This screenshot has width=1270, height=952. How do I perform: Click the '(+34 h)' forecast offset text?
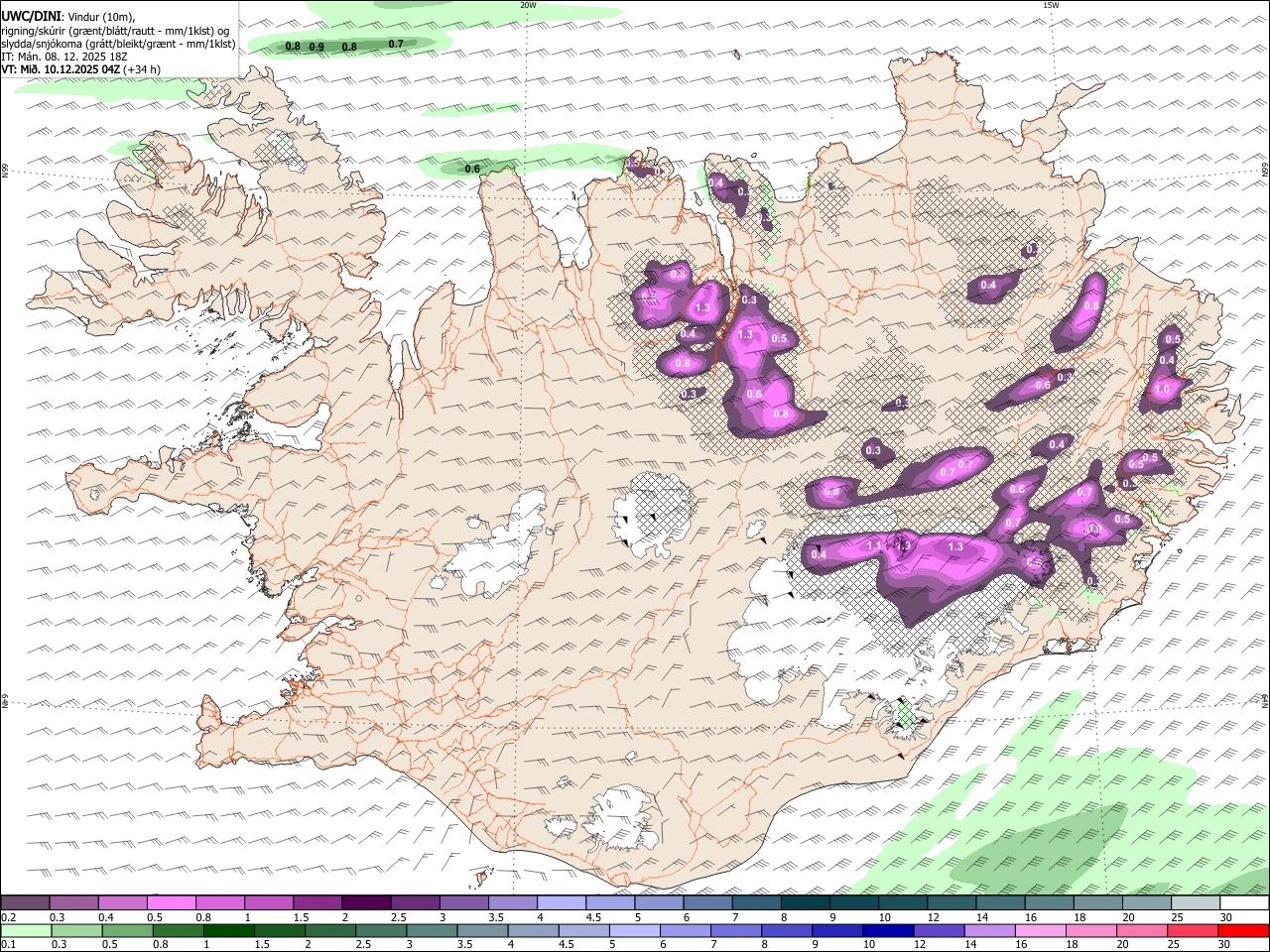tap(141, 69)
